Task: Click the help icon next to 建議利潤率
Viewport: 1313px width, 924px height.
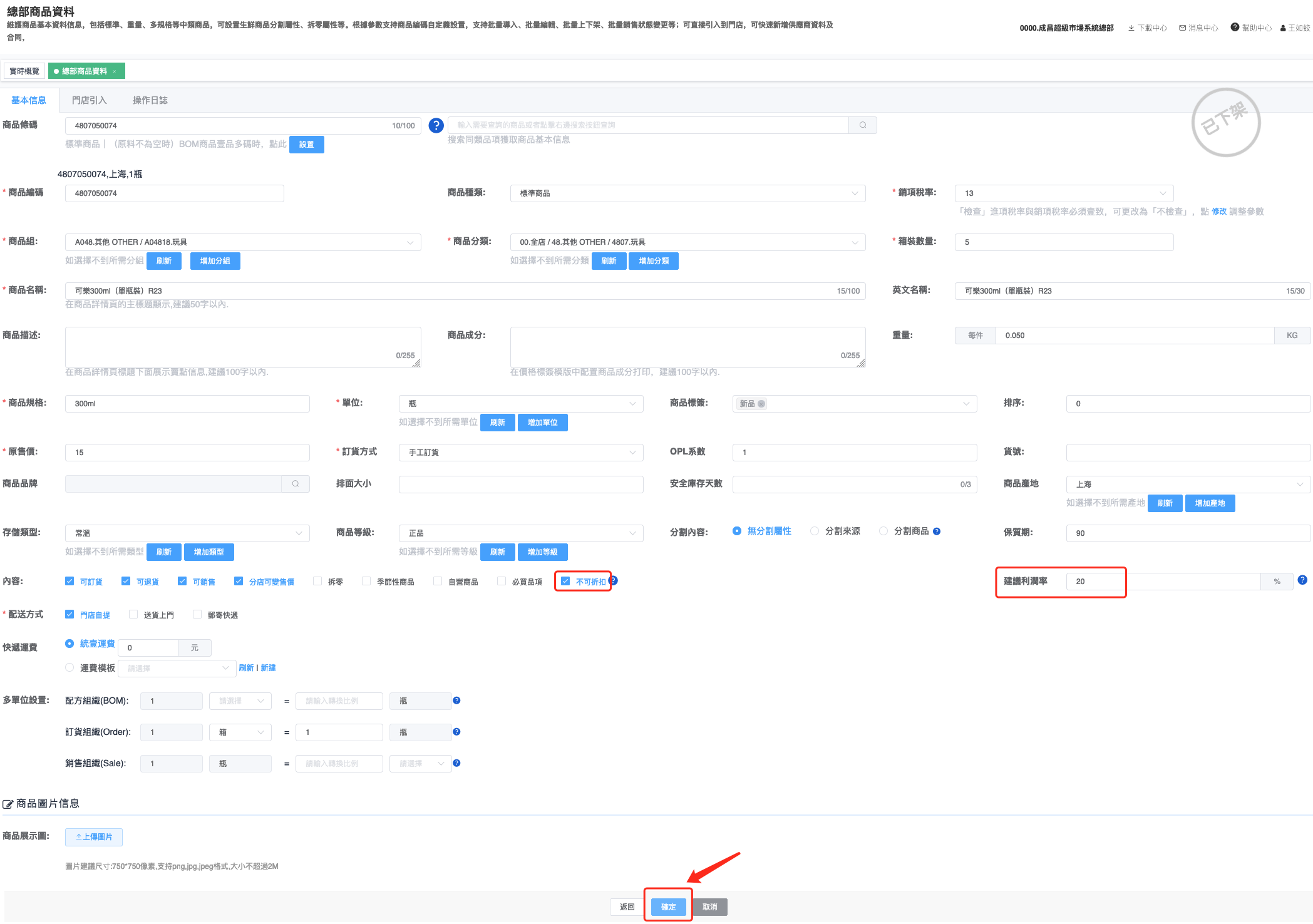Action: (1302, 580)
